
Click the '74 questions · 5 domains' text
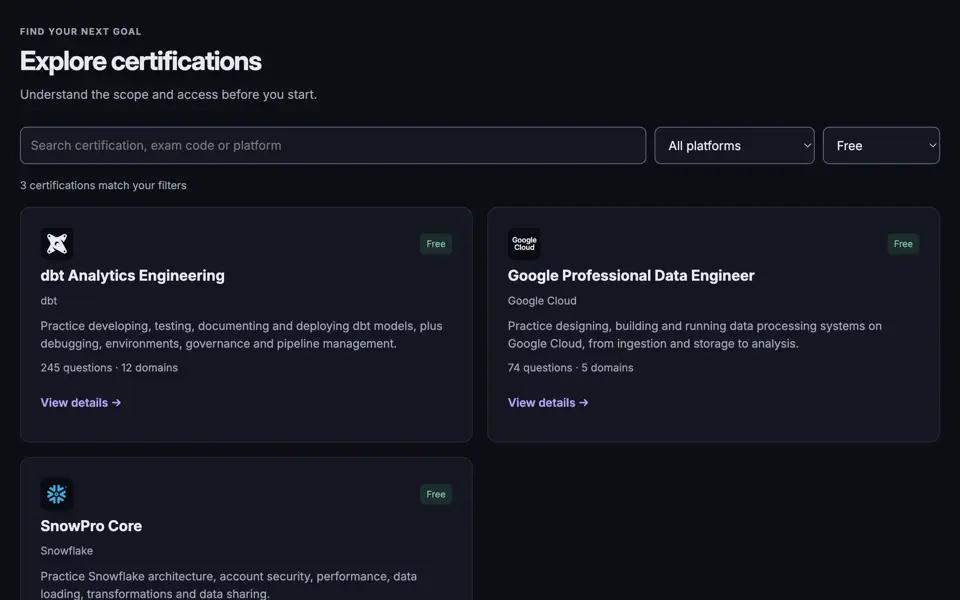[571, 368]
